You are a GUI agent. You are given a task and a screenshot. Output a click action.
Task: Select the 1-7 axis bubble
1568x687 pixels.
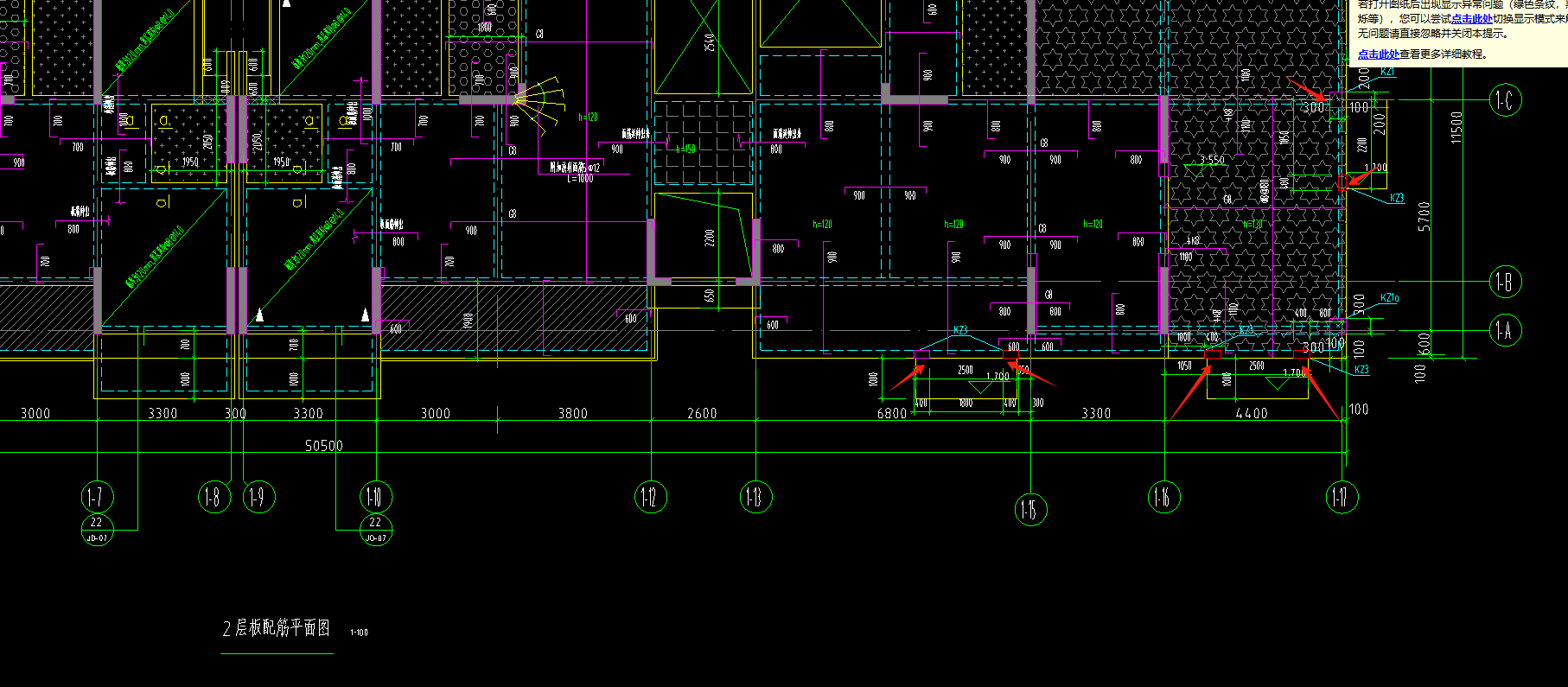tap(96, 497)
